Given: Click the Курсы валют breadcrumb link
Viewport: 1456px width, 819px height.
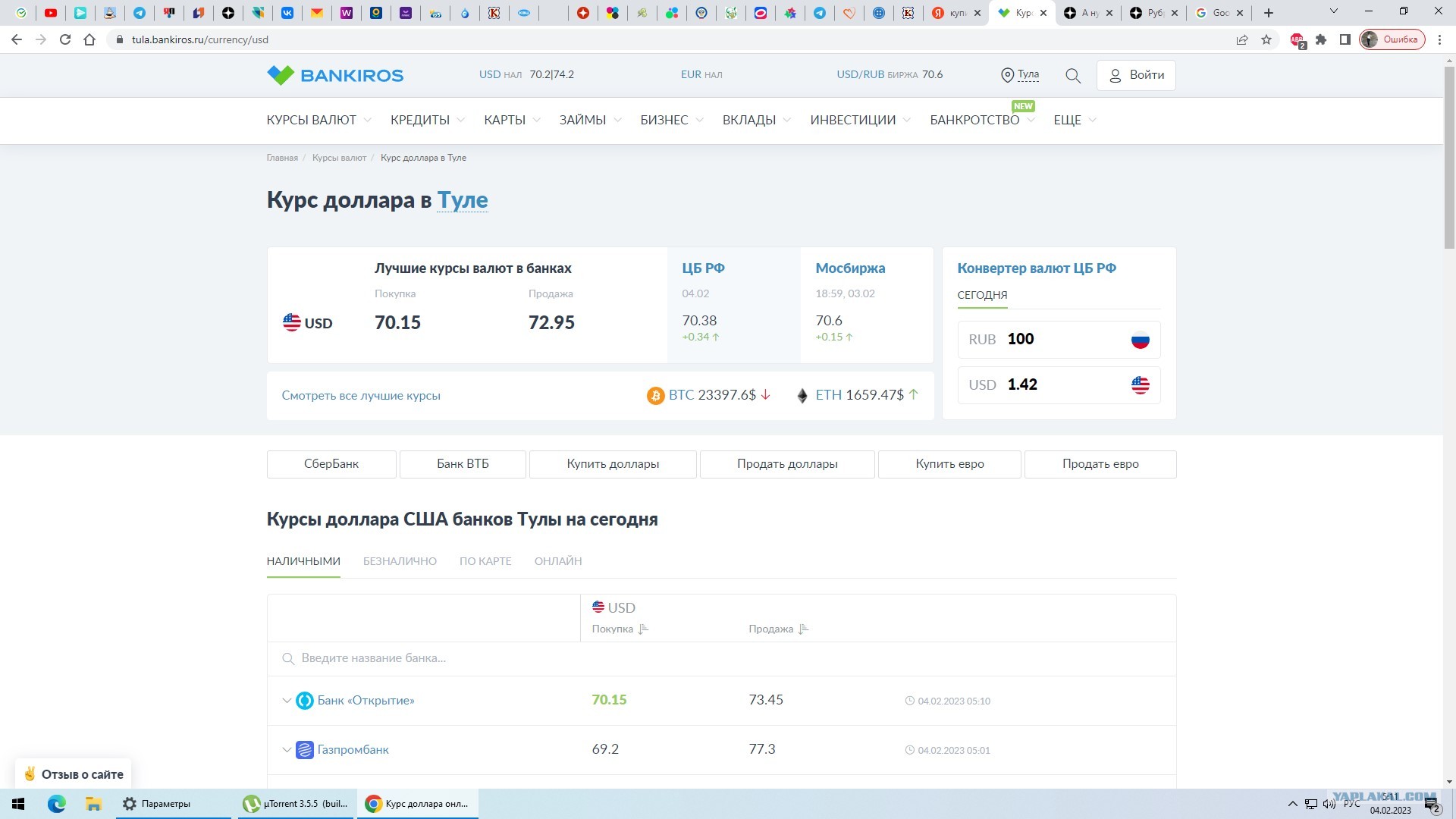Looking at the screenshot, I should [x=339, y=158].
